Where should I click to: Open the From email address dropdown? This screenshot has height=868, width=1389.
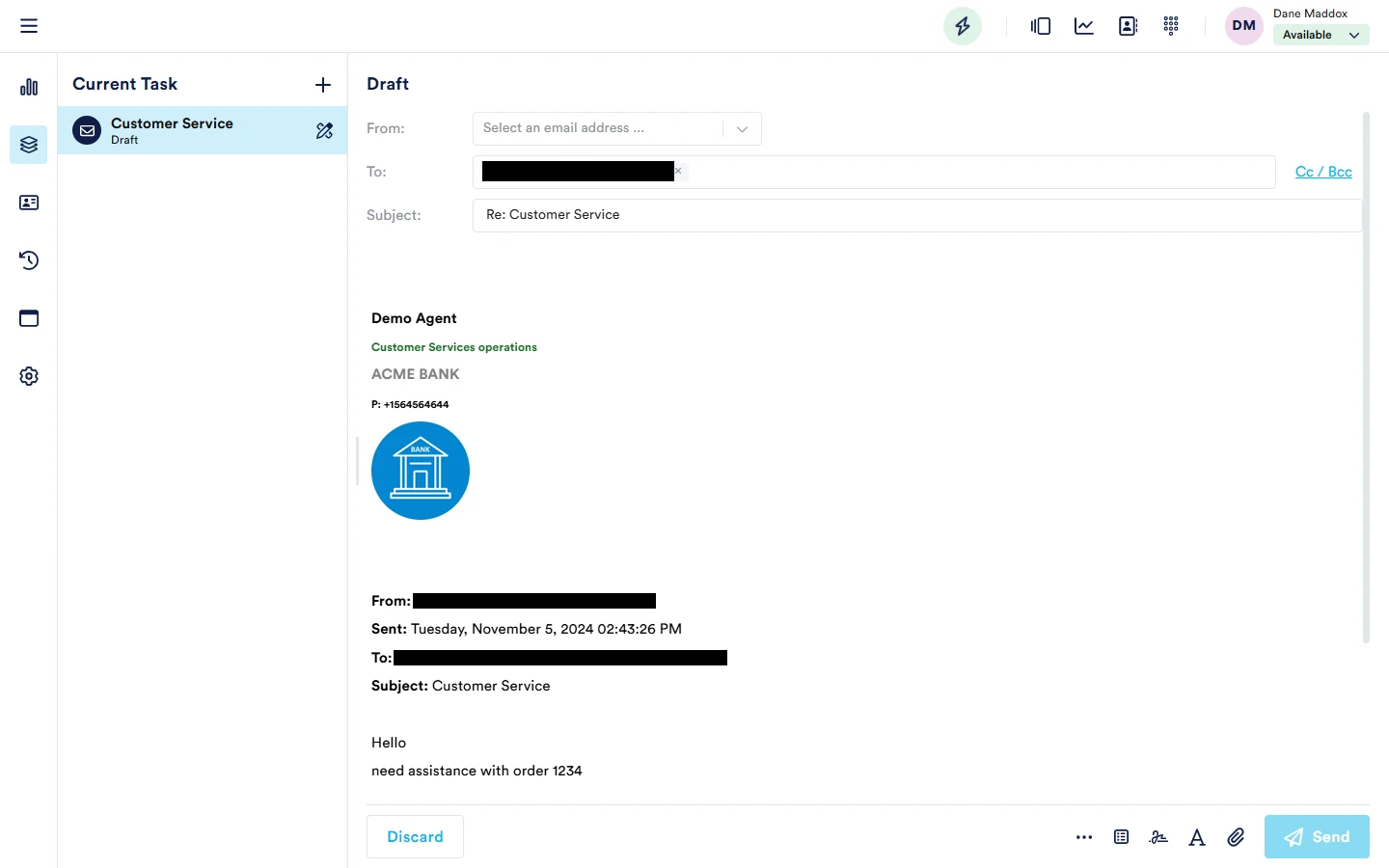tap(742, 128)
